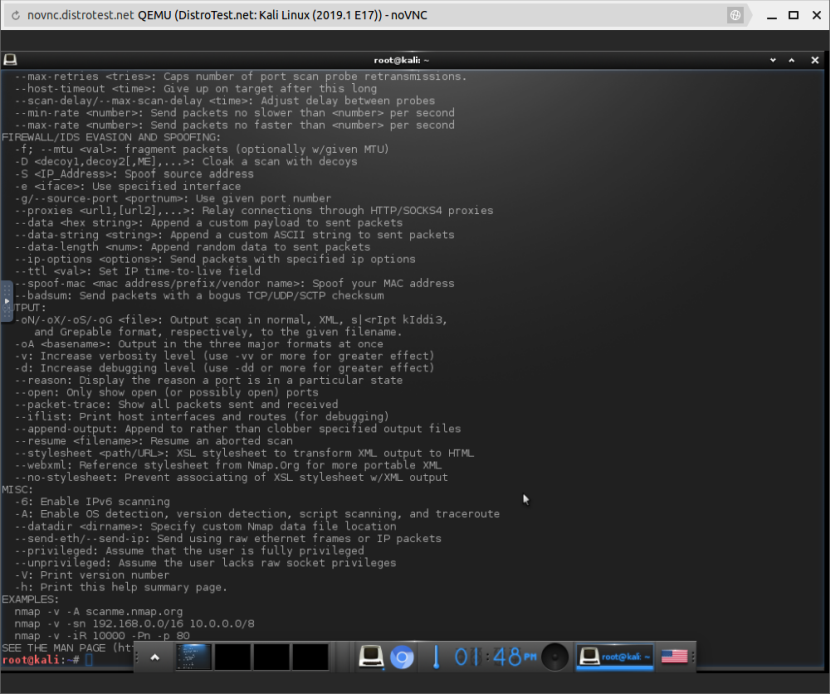Click the '--resume <filename>' option line

(154, 441)
